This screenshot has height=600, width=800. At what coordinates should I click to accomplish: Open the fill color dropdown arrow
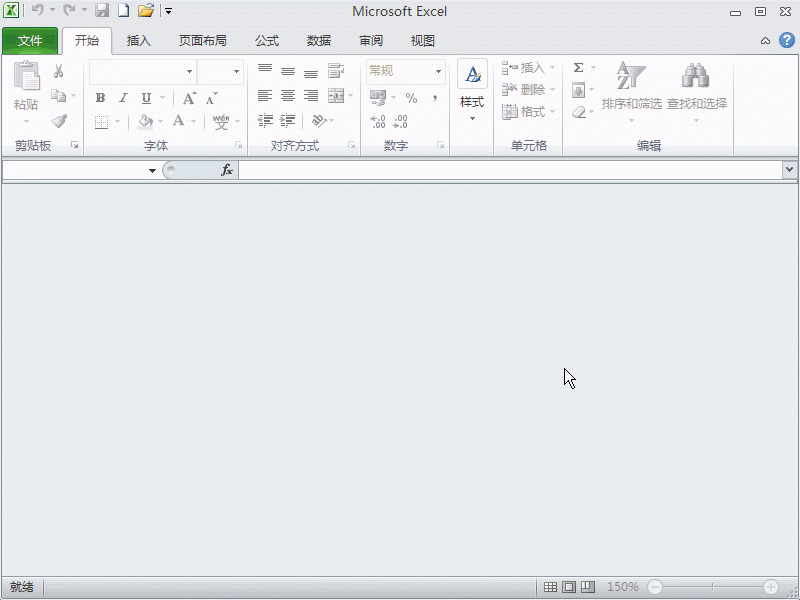(160, 122)
